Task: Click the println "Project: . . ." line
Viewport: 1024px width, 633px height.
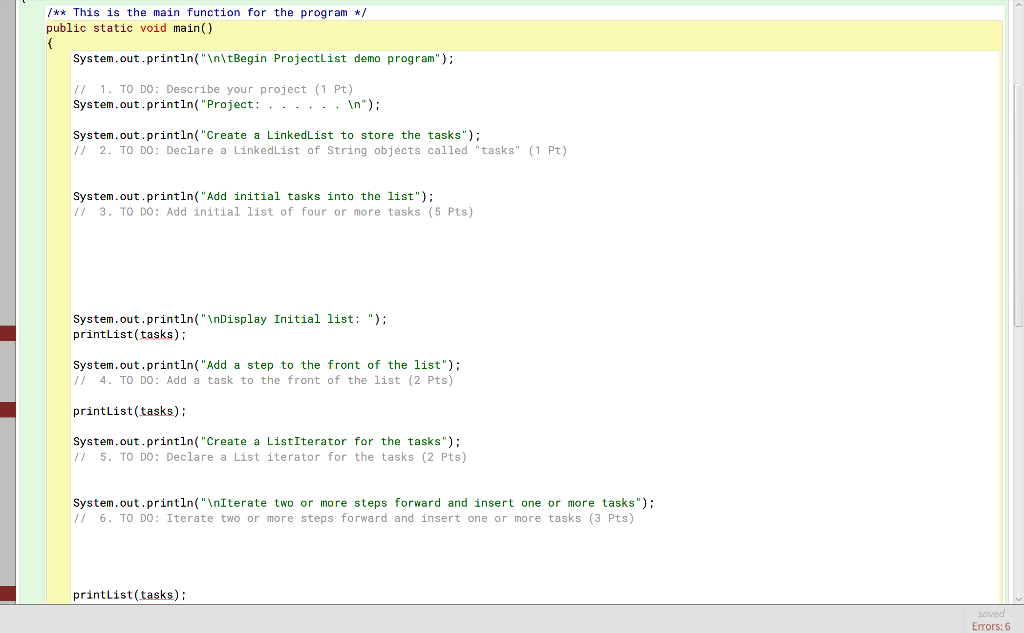Action: pyautogui.click(x=227, y=105)
